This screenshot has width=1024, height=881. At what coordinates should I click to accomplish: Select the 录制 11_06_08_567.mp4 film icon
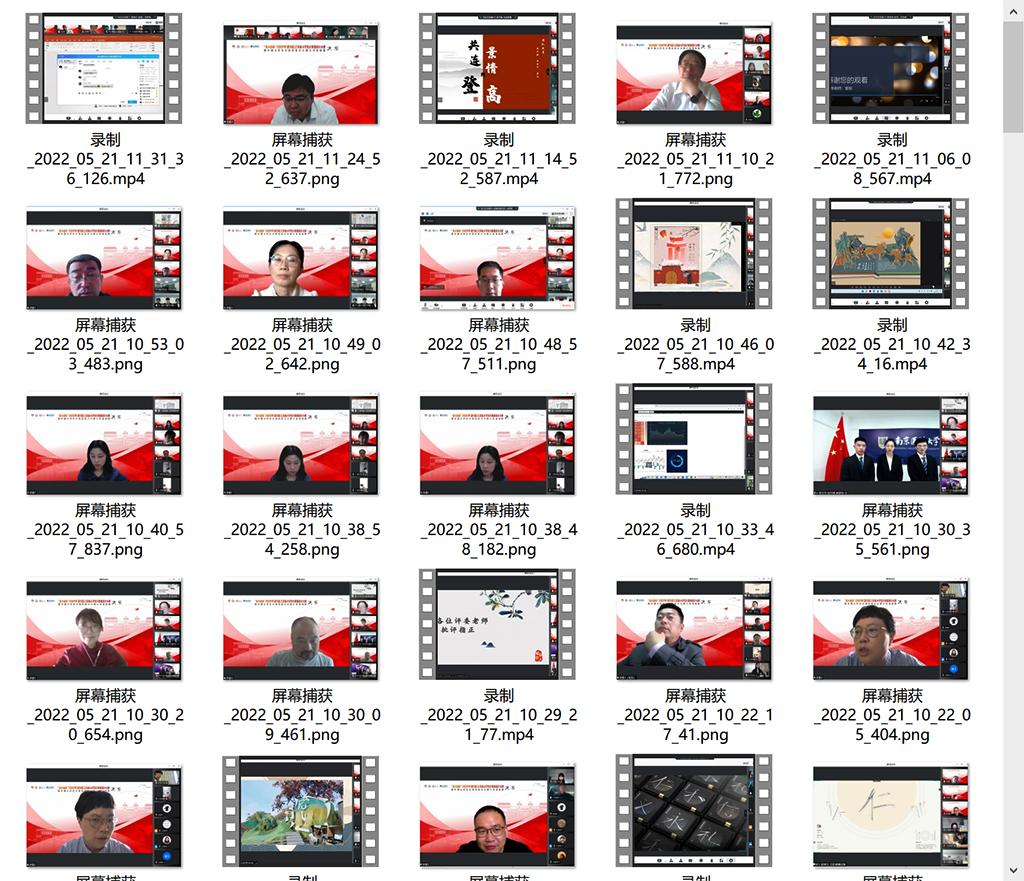tap(891, 69)
